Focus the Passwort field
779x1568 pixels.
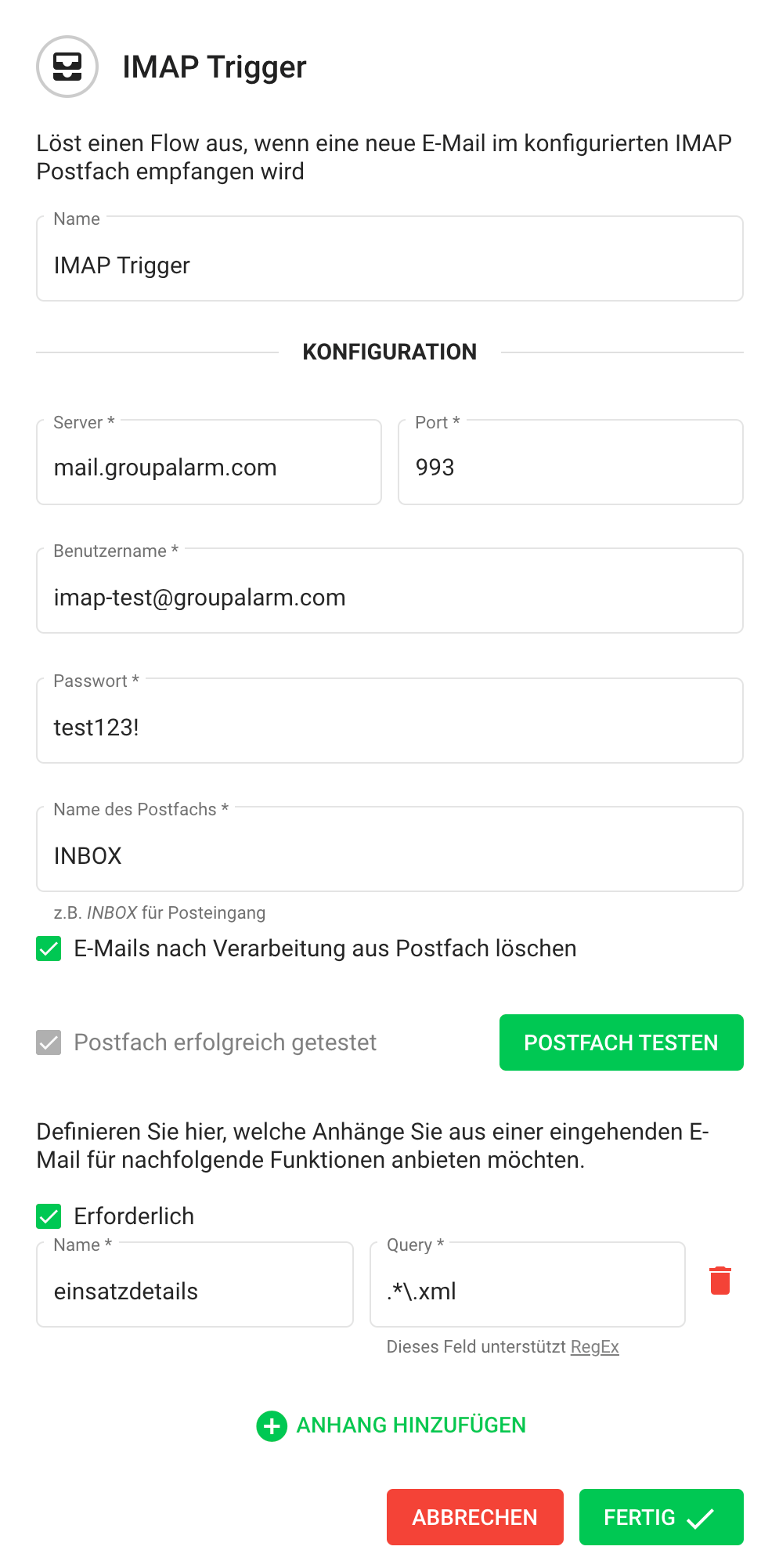pos(389,728)
